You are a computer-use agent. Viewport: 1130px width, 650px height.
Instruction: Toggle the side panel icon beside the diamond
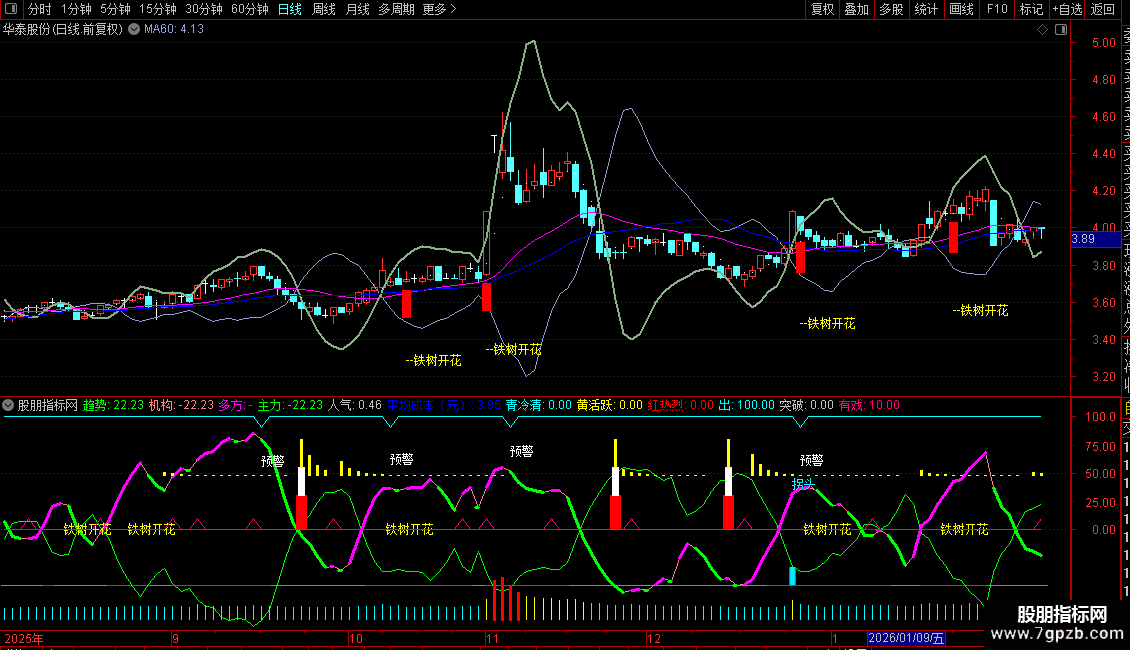[1059, 30]
